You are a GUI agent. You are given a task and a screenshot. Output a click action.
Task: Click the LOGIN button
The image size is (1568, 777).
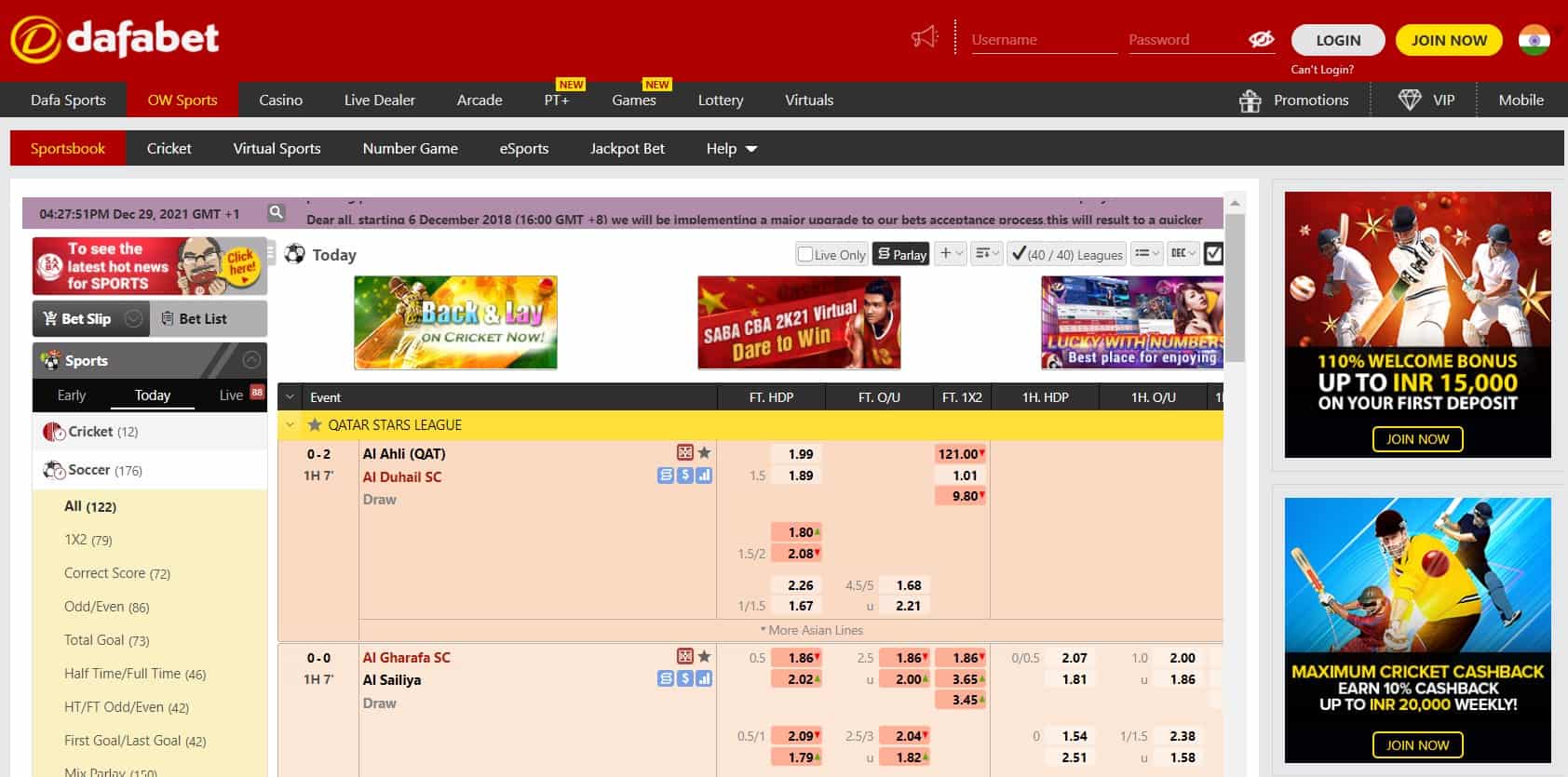(x=1338, y=40)
